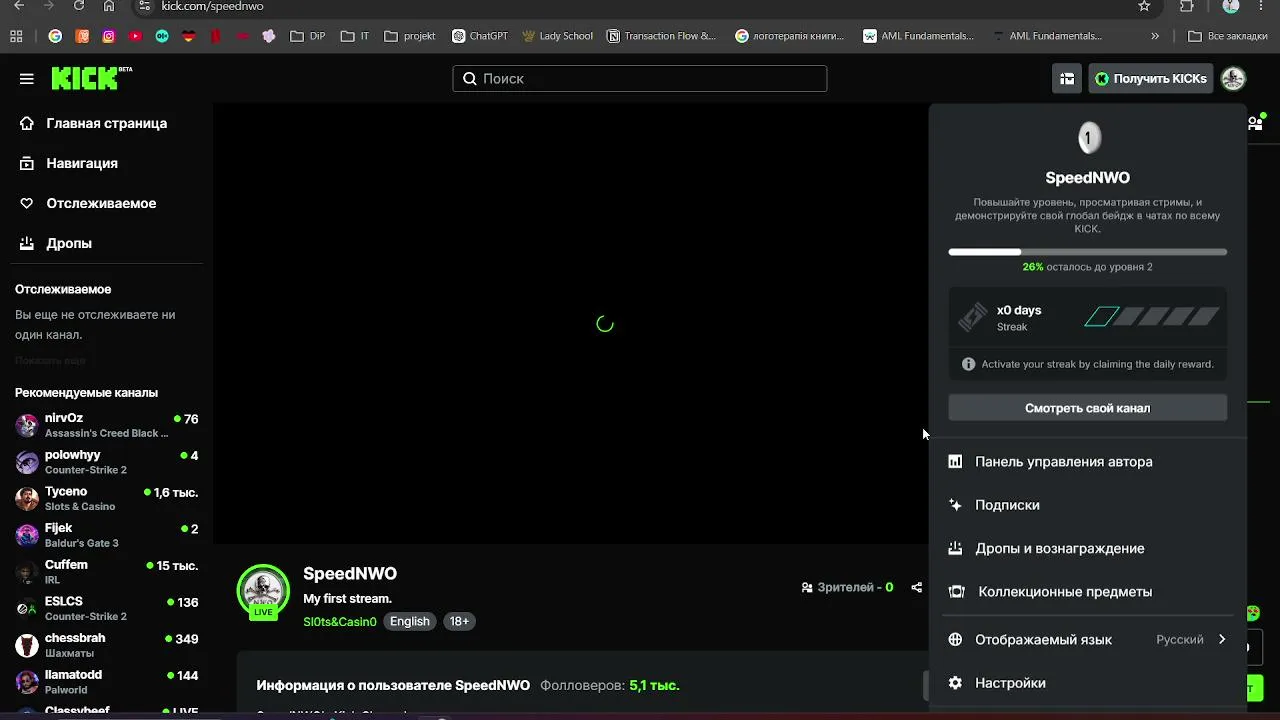This screenshot has width=1280, height=720.
Task: Open Fijek recommended channel
Action: click(106, 536)
